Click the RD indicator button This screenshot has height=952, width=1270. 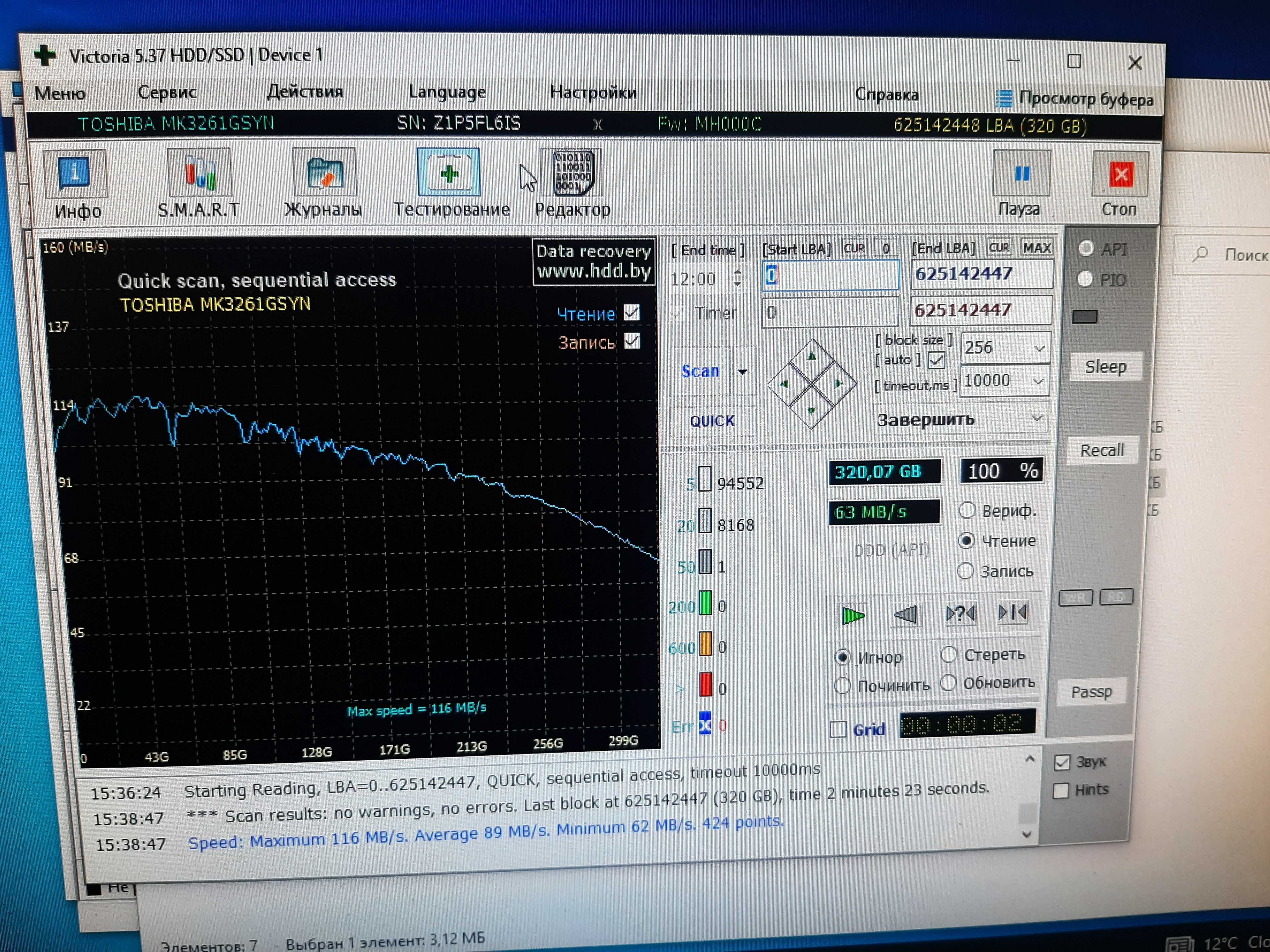pos(1116,597)
